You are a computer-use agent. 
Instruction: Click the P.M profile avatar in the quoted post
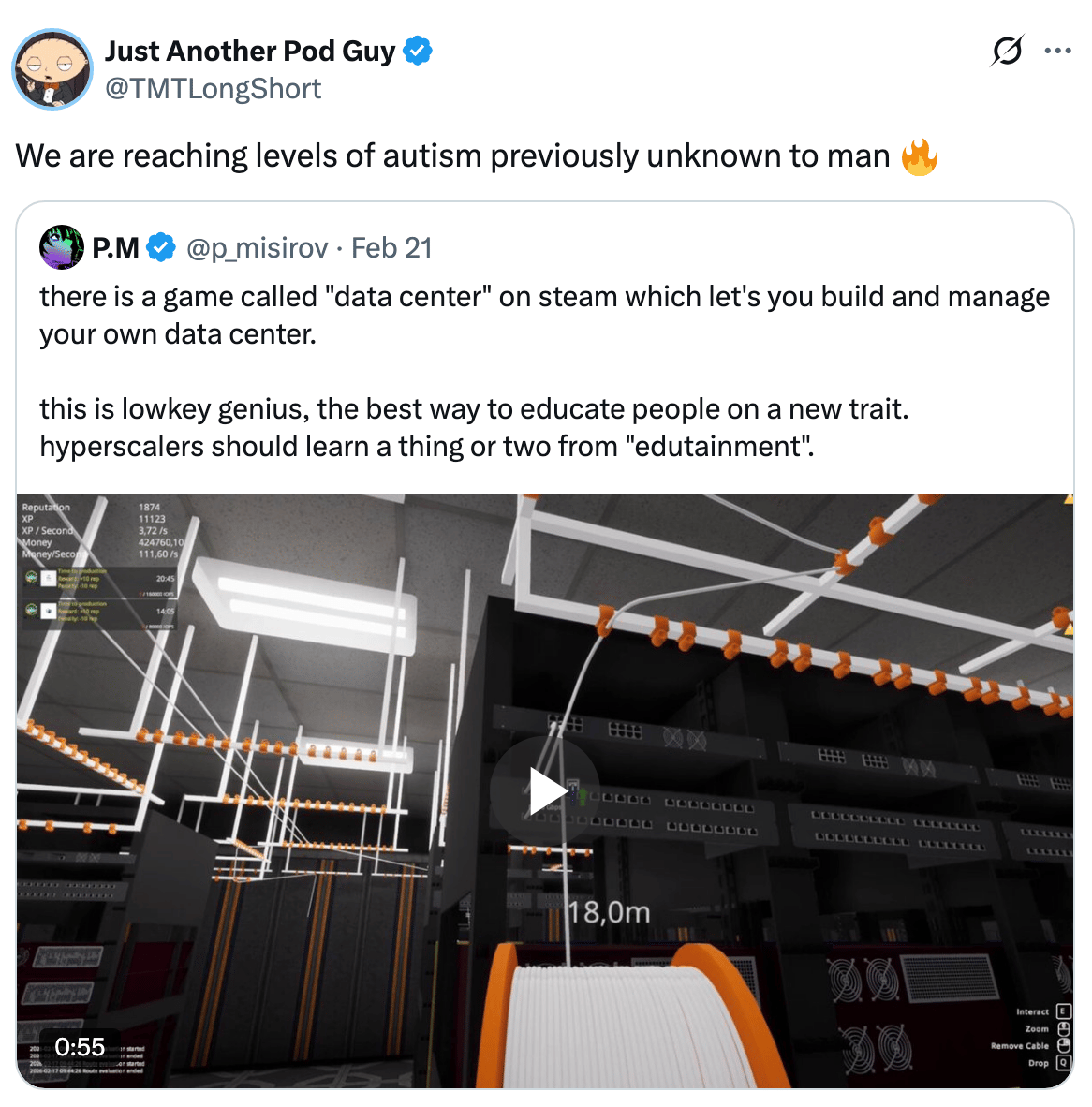click(62, 247)
